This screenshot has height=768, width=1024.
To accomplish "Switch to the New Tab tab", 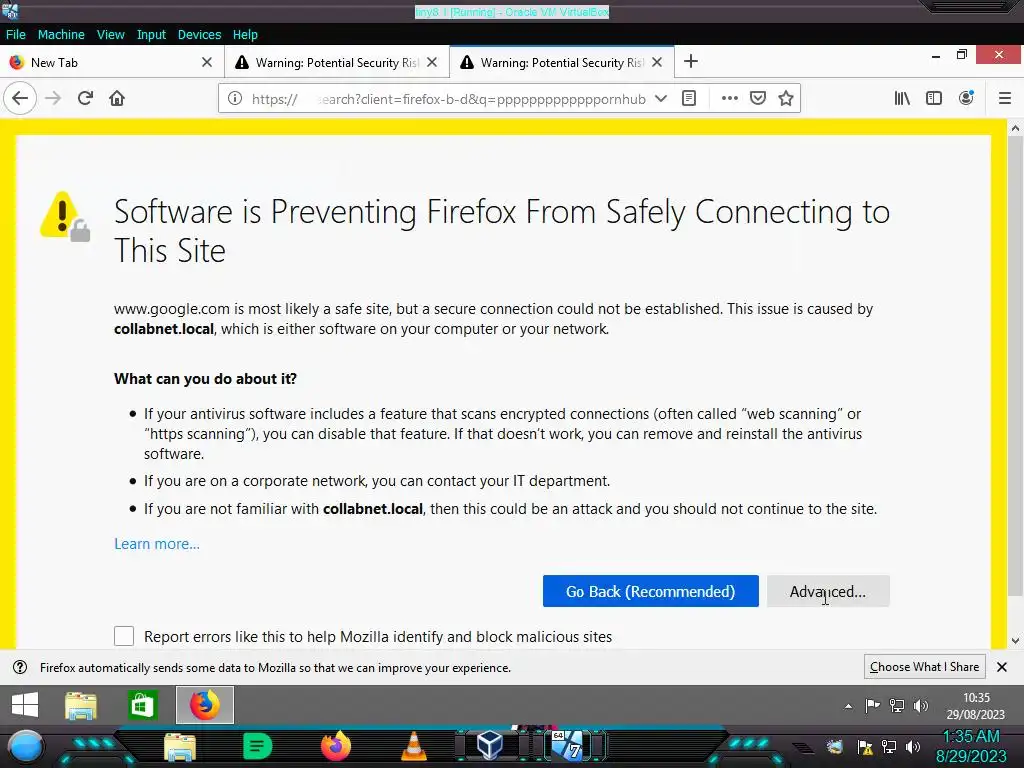I will pos(112,62).
